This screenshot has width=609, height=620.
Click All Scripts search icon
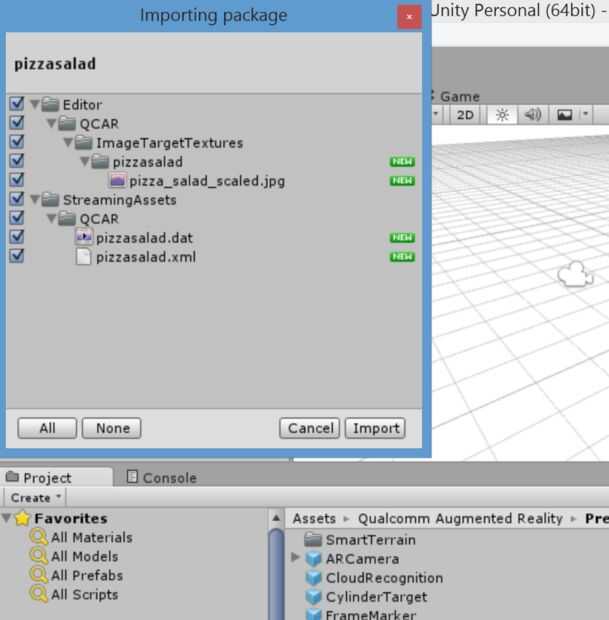(39, 594)
